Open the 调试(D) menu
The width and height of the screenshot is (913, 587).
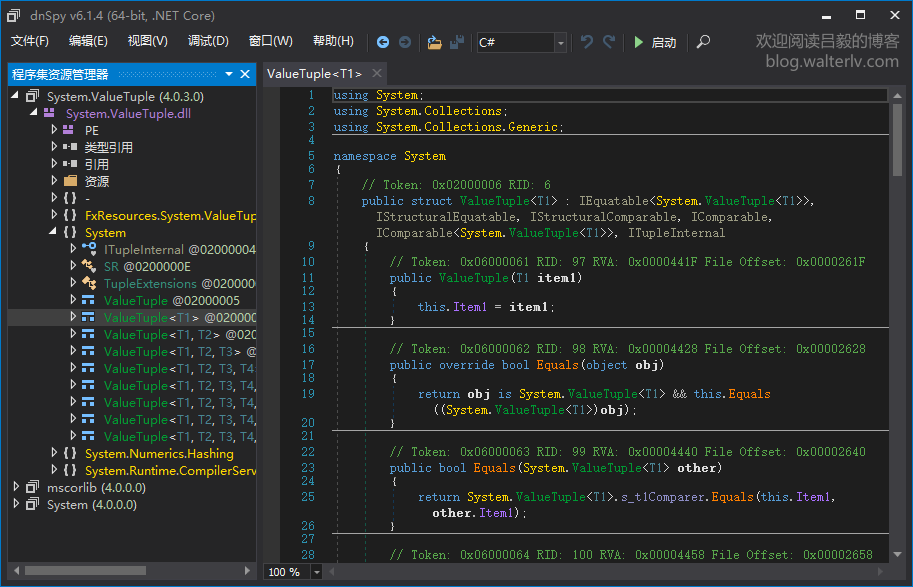[x=208, y=41]
